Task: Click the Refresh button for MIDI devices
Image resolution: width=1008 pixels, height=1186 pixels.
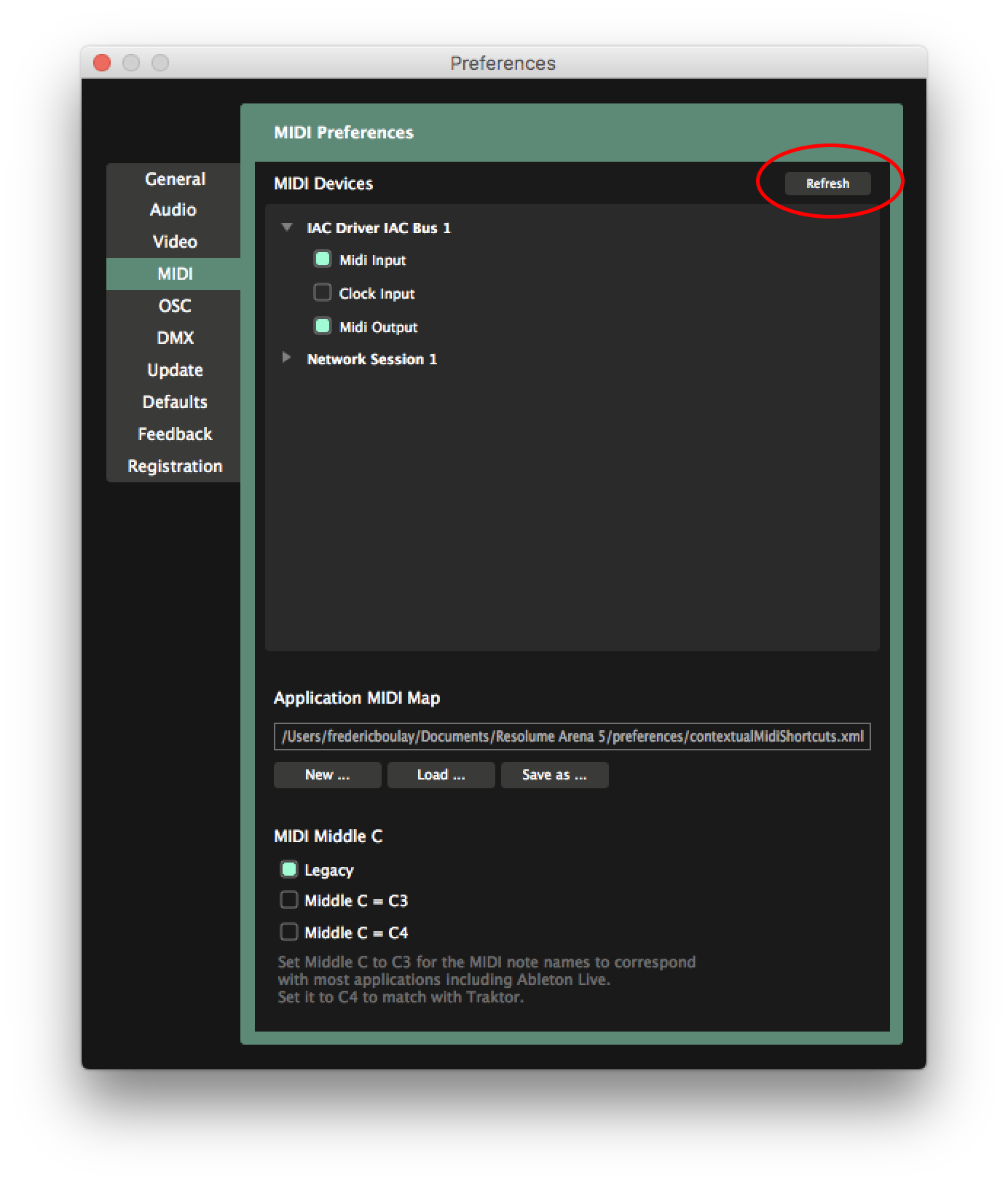Action: 827,184
